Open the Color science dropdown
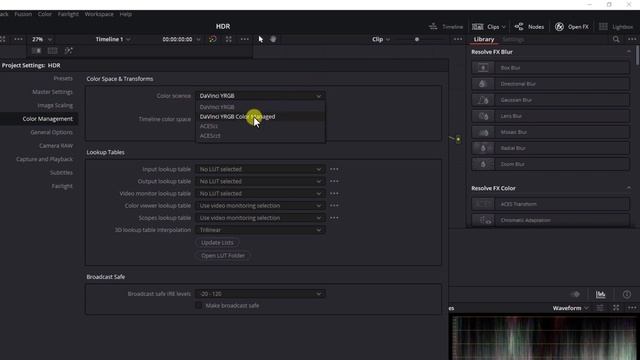Viewport: 640px width, 360px height. 260,96
